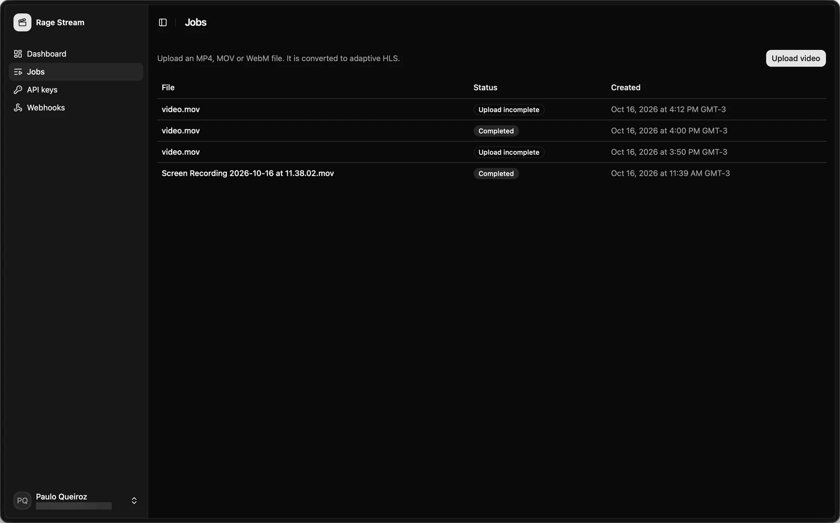
Task: Open Screen Recording 2026-10-16 at 11.38.02.mov job
Action: pos(248,174)
